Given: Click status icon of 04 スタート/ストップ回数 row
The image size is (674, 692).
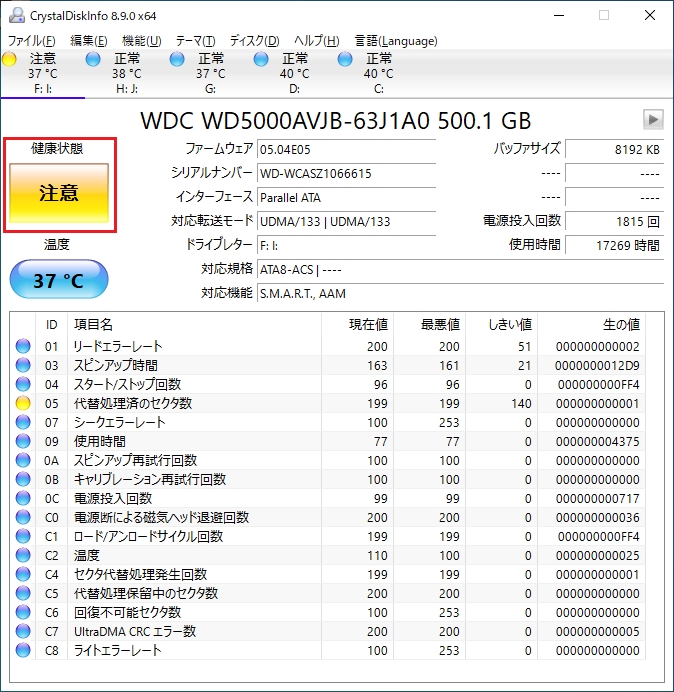Looking at the screenshot, I should (x=23, y=384).
